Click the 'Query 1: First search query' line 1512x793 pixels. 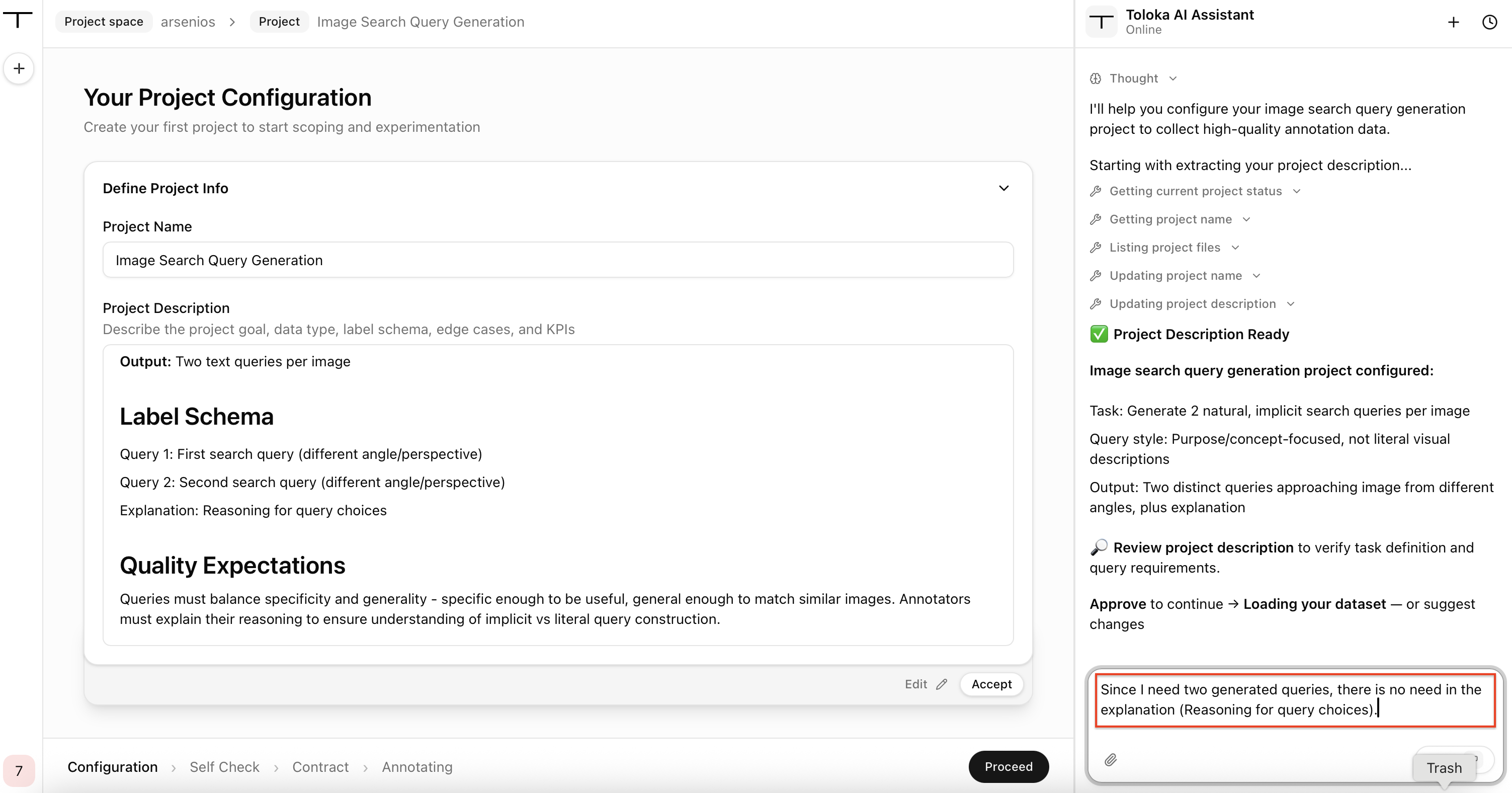click(300, 454)
